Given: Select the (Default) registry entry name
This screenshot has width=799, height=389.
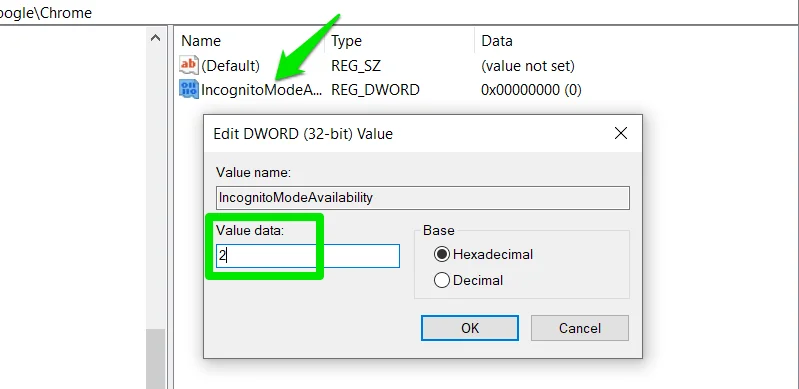Looking at the screenshot, I should (x=230, y=66).
